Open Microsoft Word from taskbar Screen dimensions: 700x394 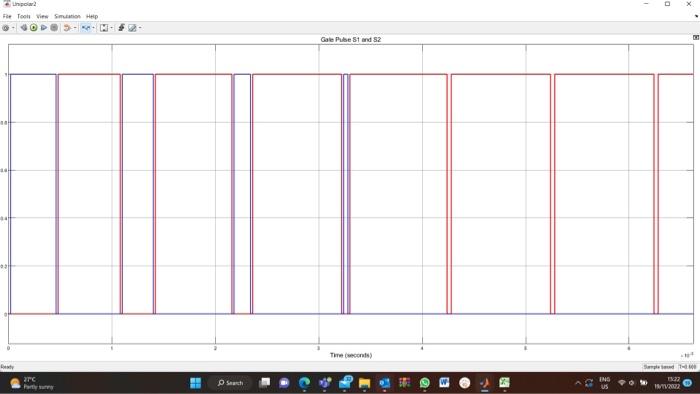444,383
